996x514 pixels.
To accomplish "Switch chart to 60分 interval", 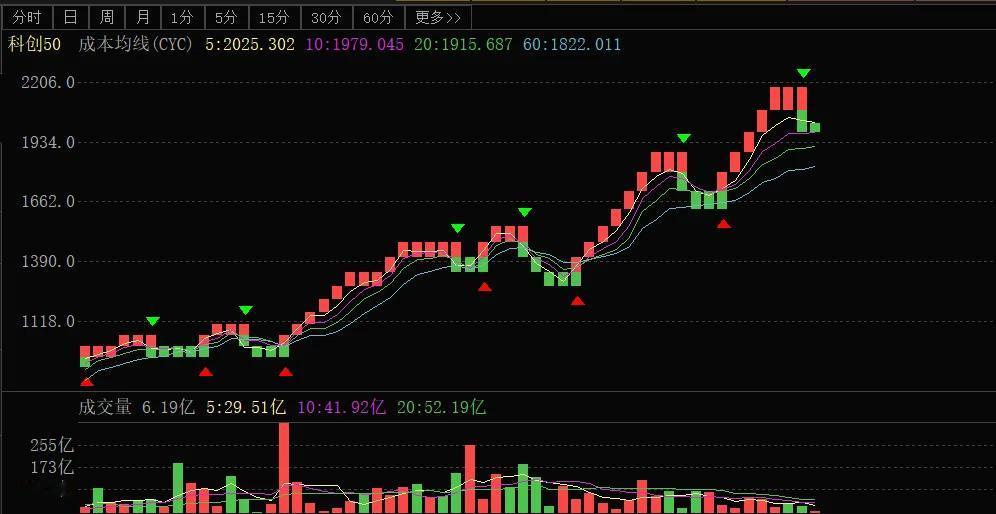I will pyautogui.click(x=378, y=17).
